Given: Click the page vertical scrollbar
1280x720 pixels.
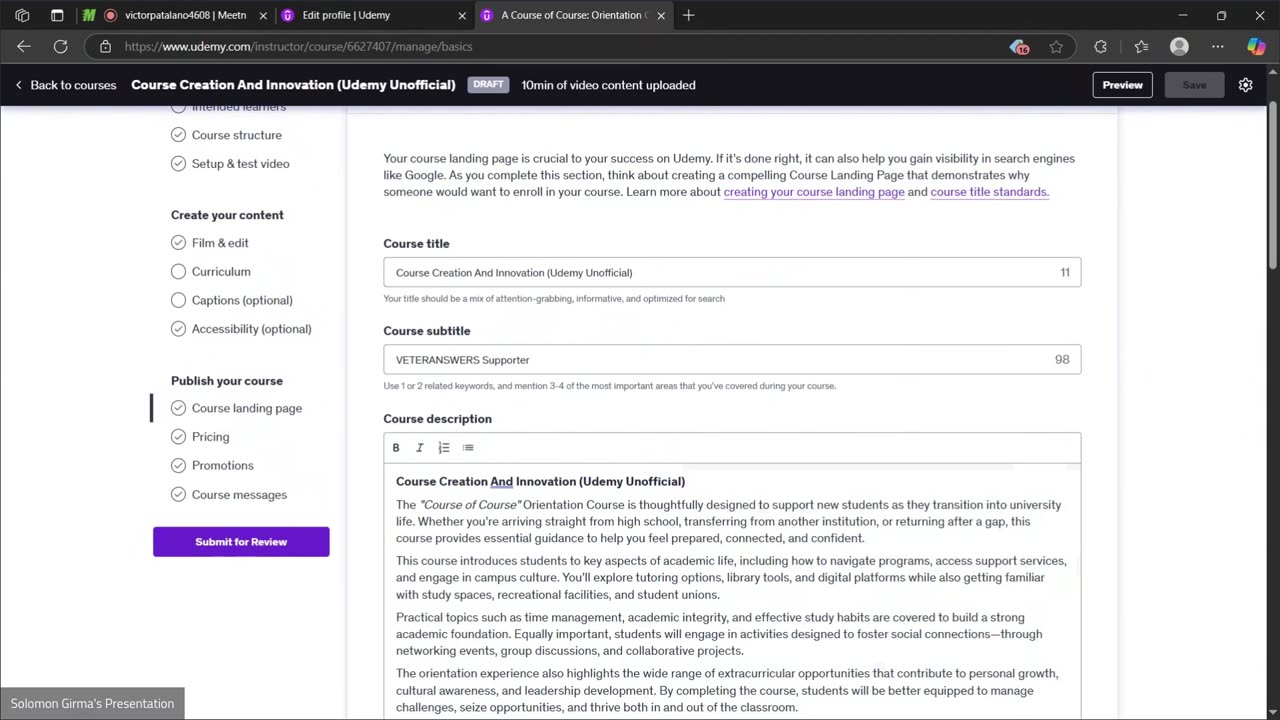Looking at the screenshot, I should coord(1273,187).
